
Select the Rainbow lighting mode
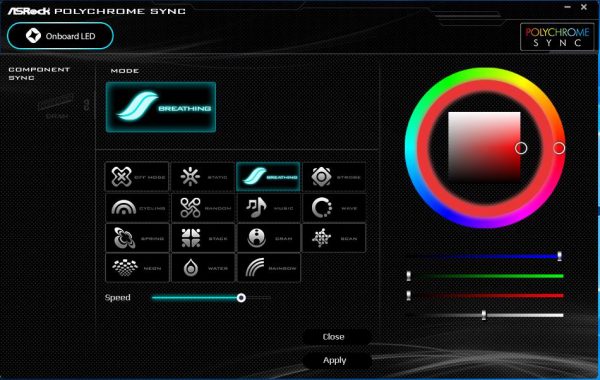tap(269, 268)
